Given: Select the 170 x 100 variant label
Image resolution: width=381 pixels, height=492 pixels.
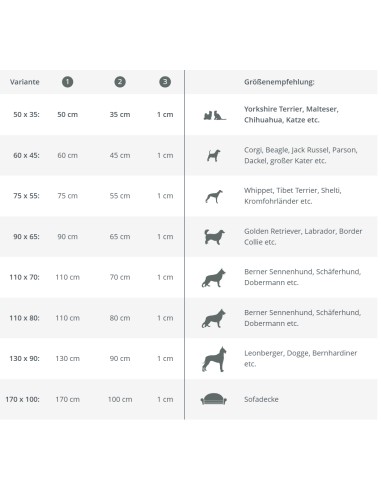Looking at the screenshot, I should coord(22,399).
